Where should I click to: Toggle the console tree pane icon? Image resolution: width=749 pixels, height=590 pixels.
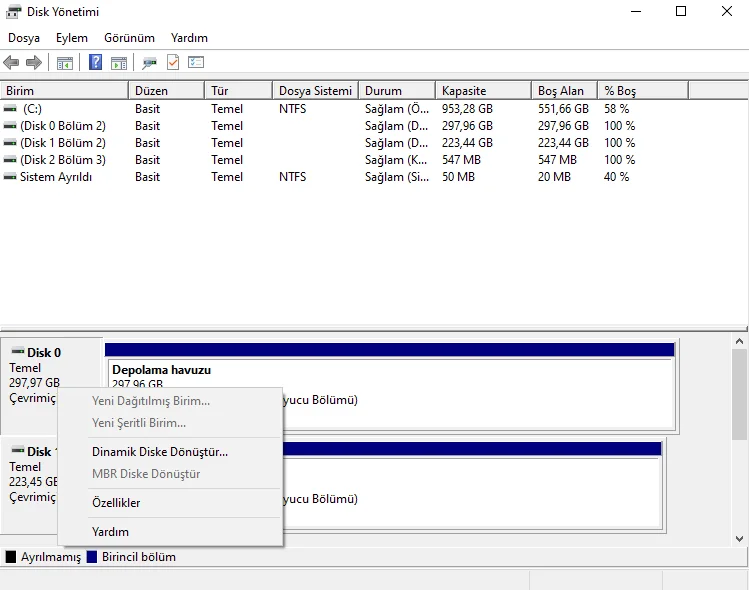[x=65, y=63]
